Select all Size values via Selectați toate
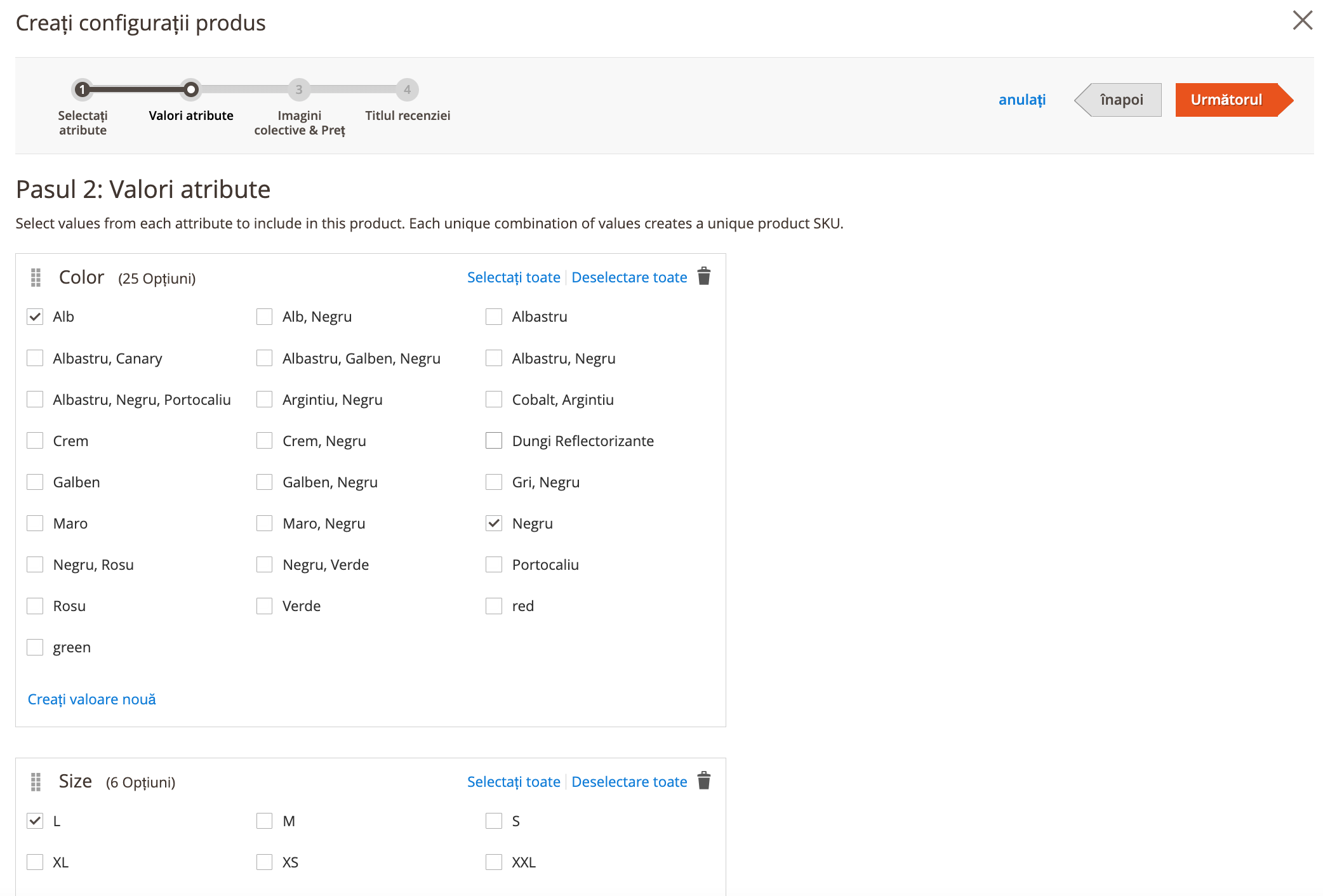The width and height of the screenshot is (1323, 896). click(x=514, y=782)
